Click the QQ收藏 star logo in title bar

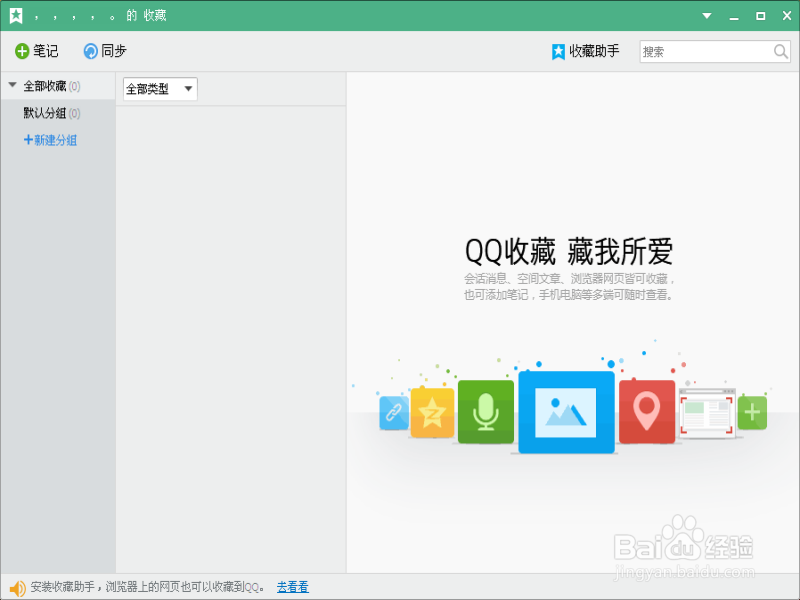[x=16, y=15]
